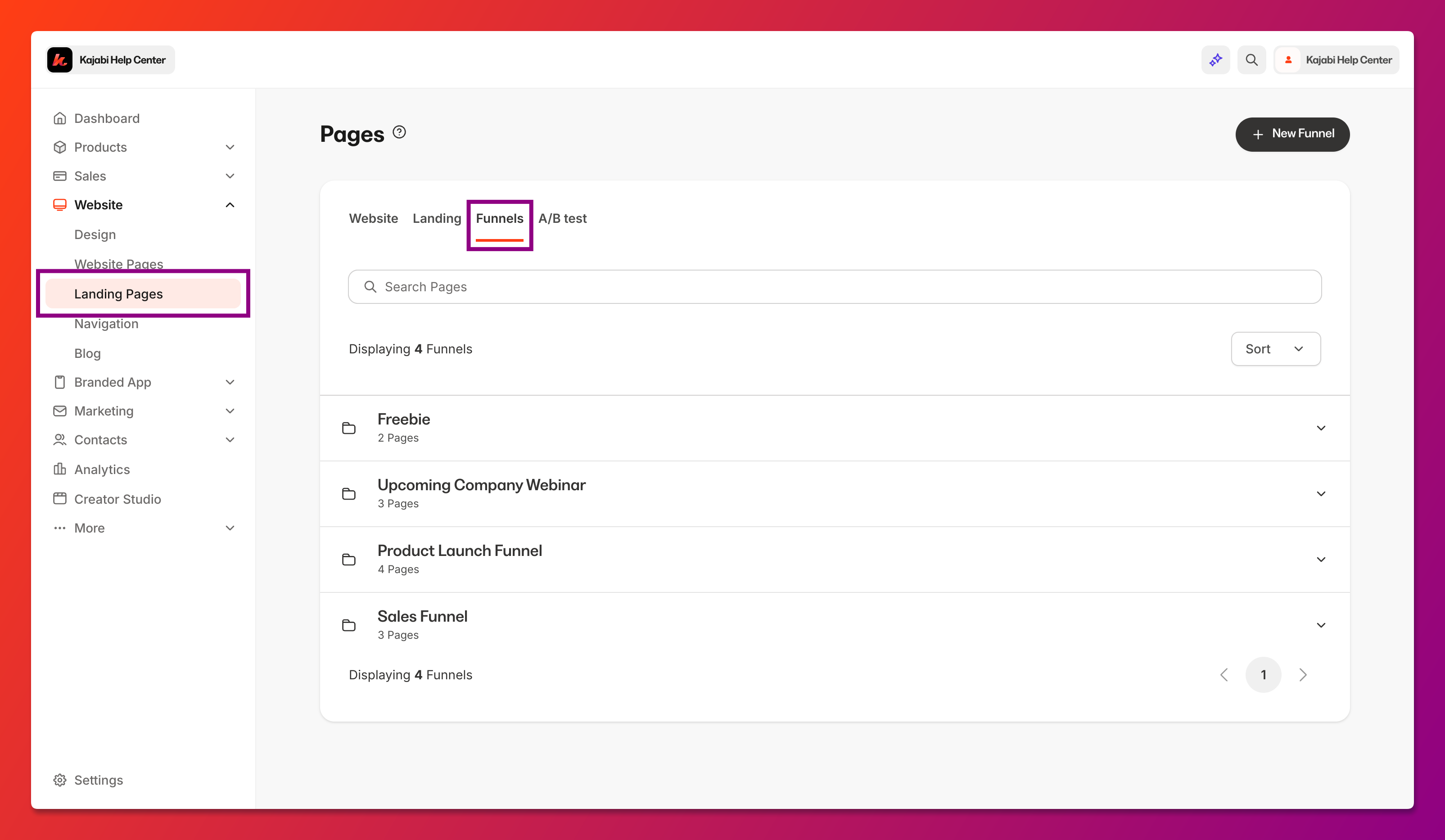Collapse the Website menu chevron
This screenshot has height=840, width=1445.
pos(230,205)
